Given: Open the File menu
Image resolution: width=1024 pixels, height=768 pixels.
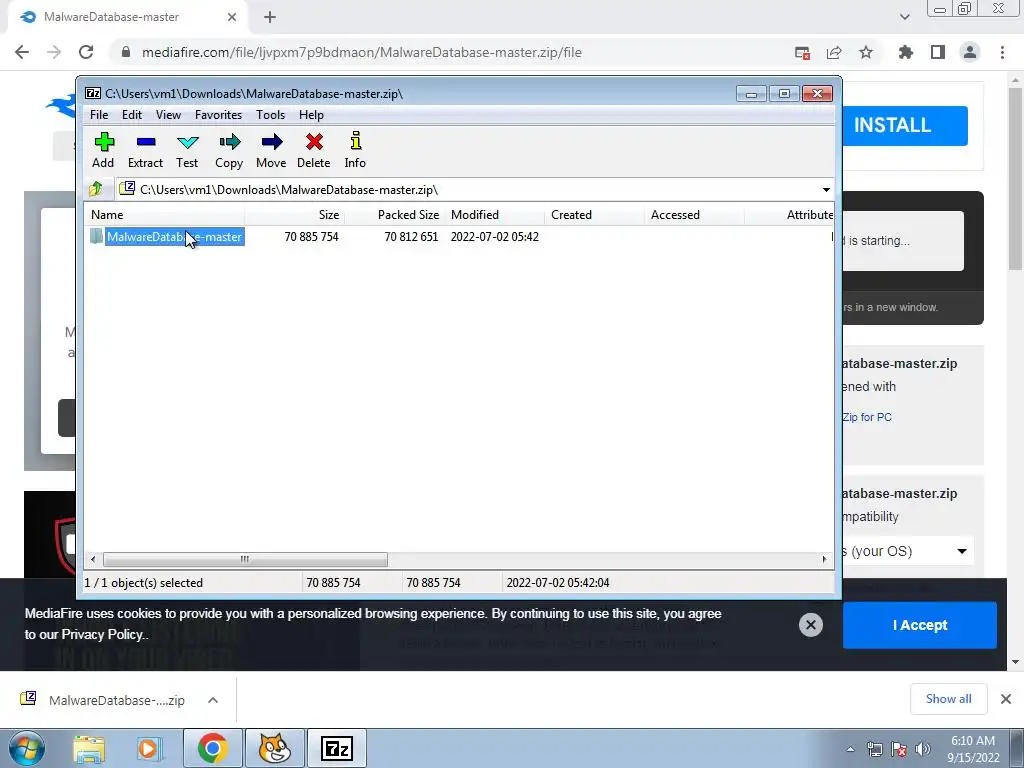Looking at the screenshot, I should (99, 115).
